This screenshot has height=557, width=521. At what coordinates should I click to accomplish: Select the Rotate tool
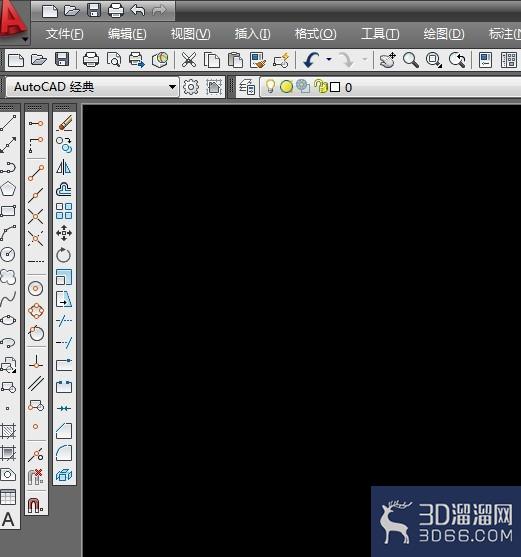64,255
